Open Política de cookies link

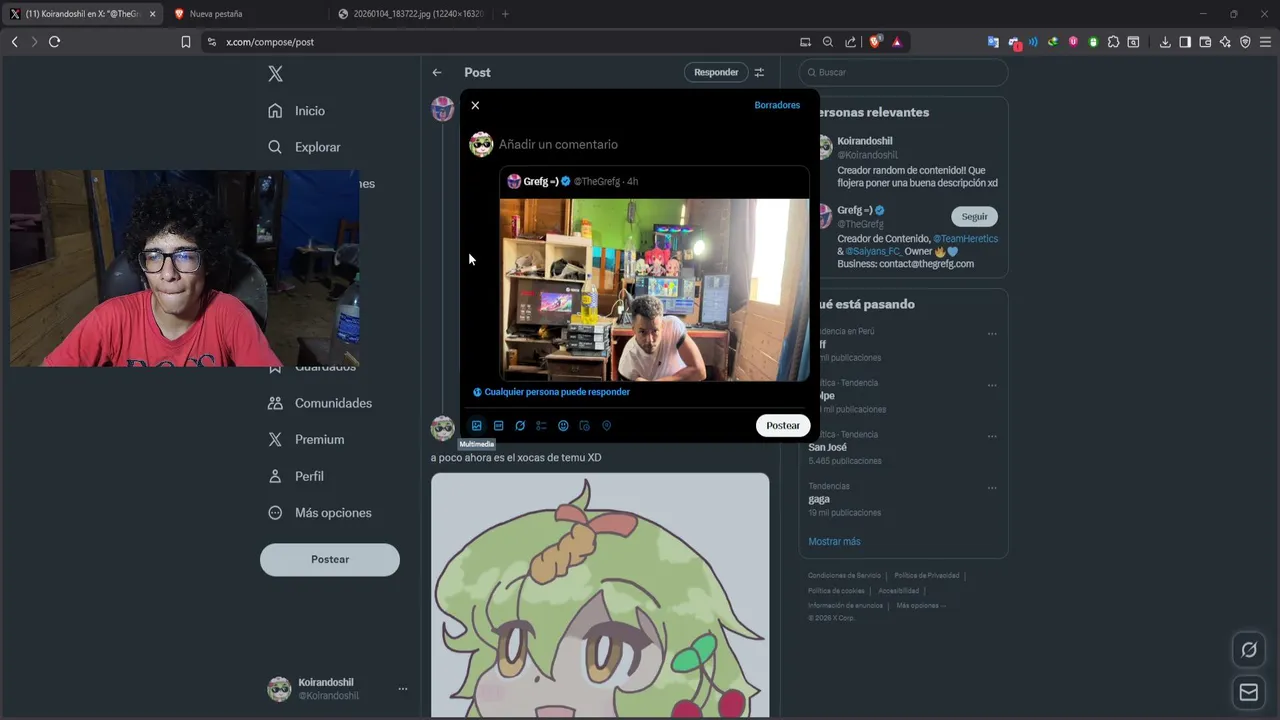tap(835, 590)
